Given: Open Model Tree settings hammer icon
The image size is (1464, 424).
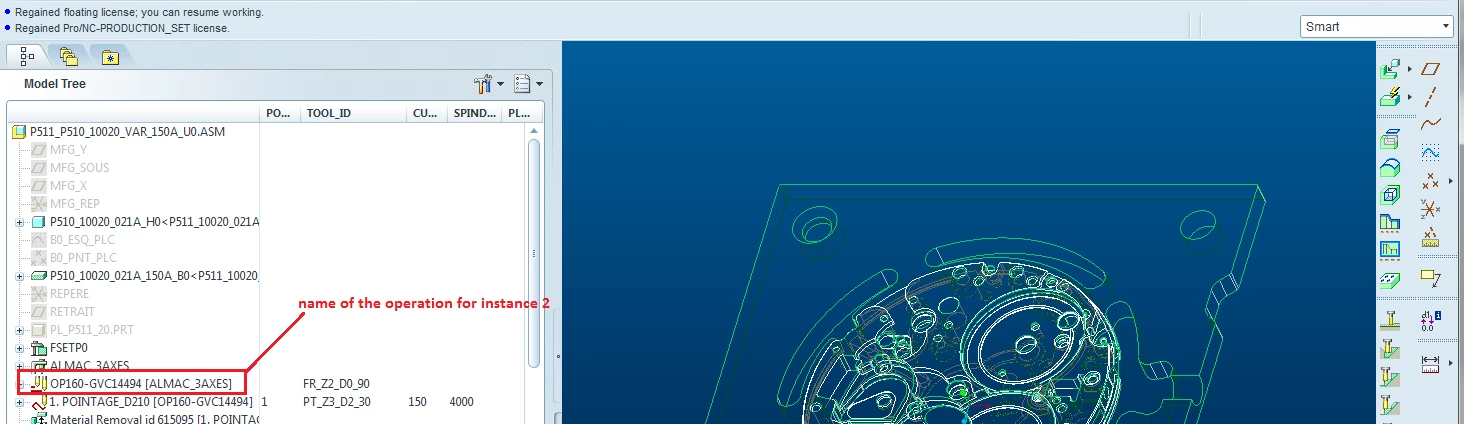Looking at the screenshot, I should pos(483,84).
